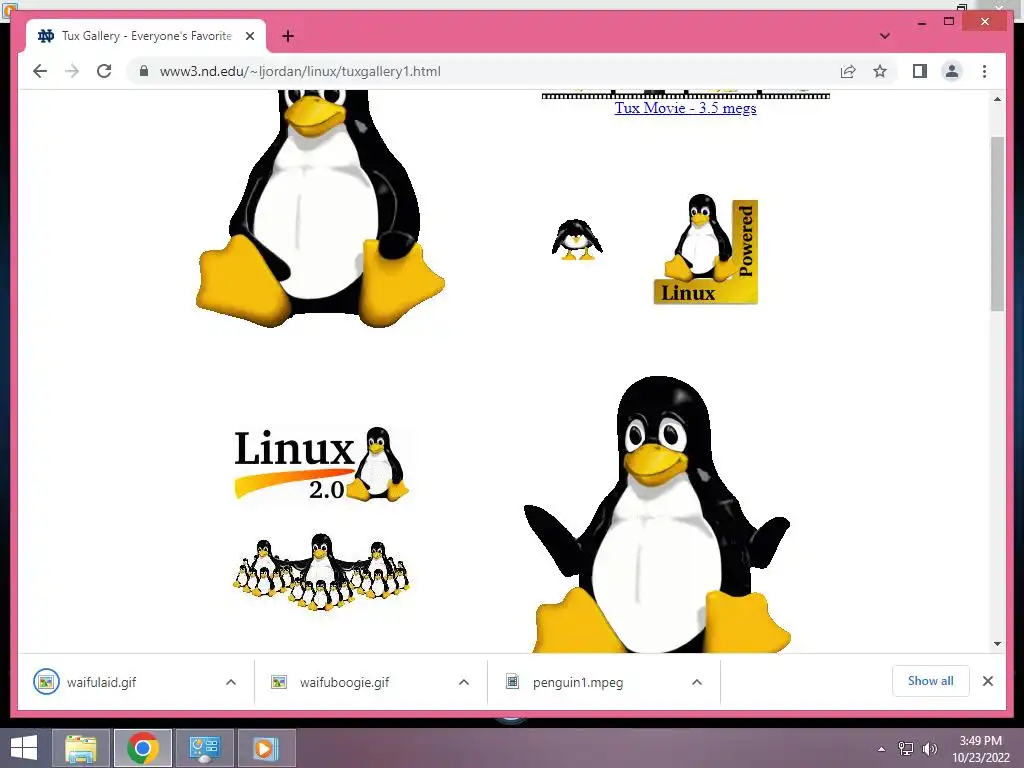This screenshot has height=768, width=1024.
Task: Click the small flattened penguin image
Action: pos(577,240)
